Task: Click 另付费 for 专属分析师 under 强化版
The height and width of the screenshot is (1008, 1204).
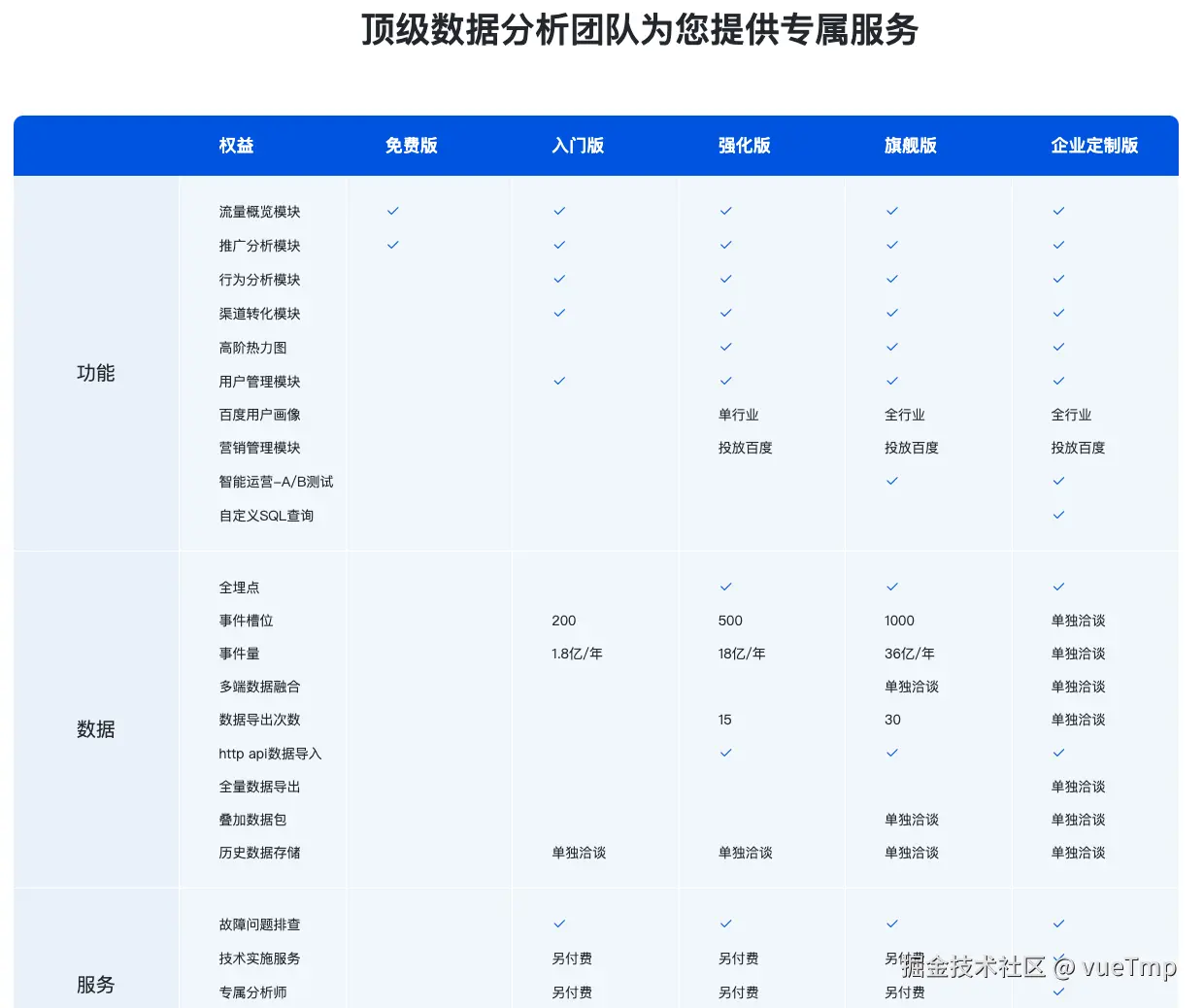Action: click(x=738, y=992)
